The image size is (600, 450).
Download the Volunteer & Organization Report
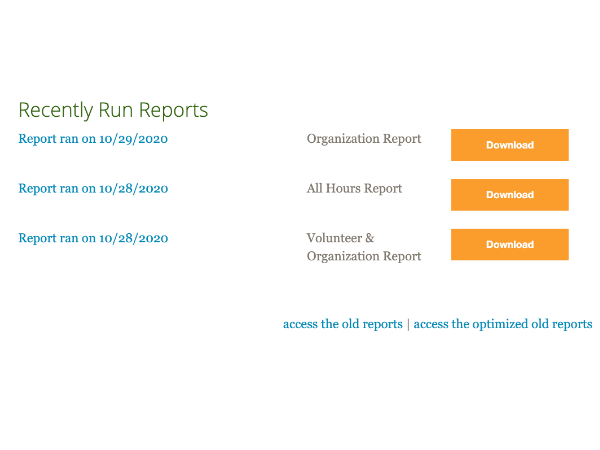[x=510, y=245]
